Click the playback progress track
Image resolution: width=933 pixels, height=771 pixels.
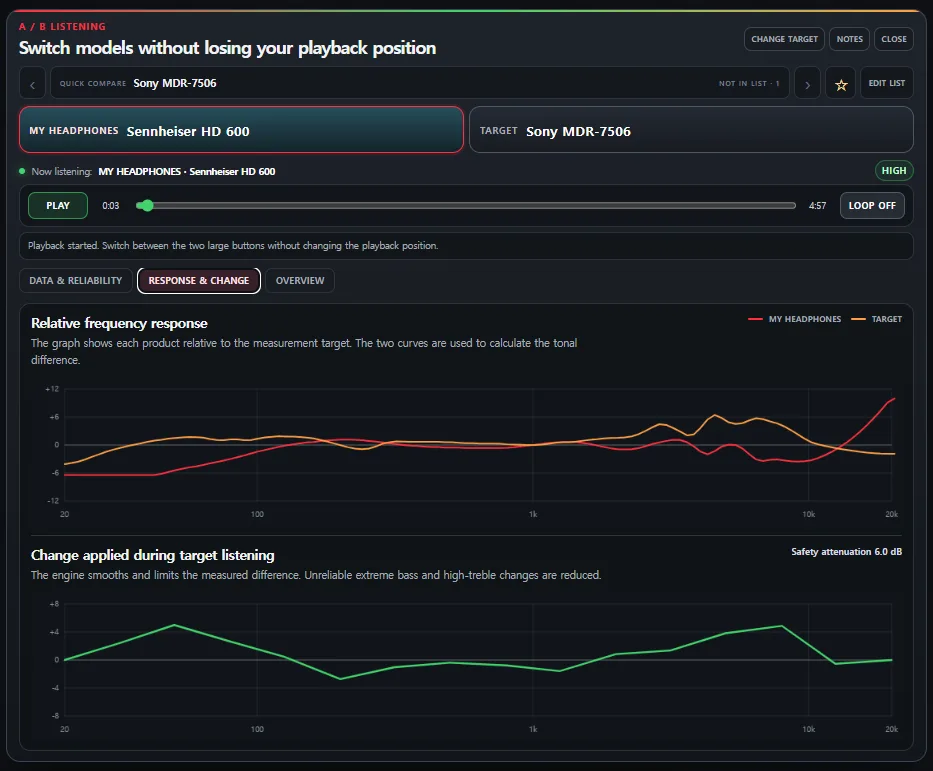[466, 206]
